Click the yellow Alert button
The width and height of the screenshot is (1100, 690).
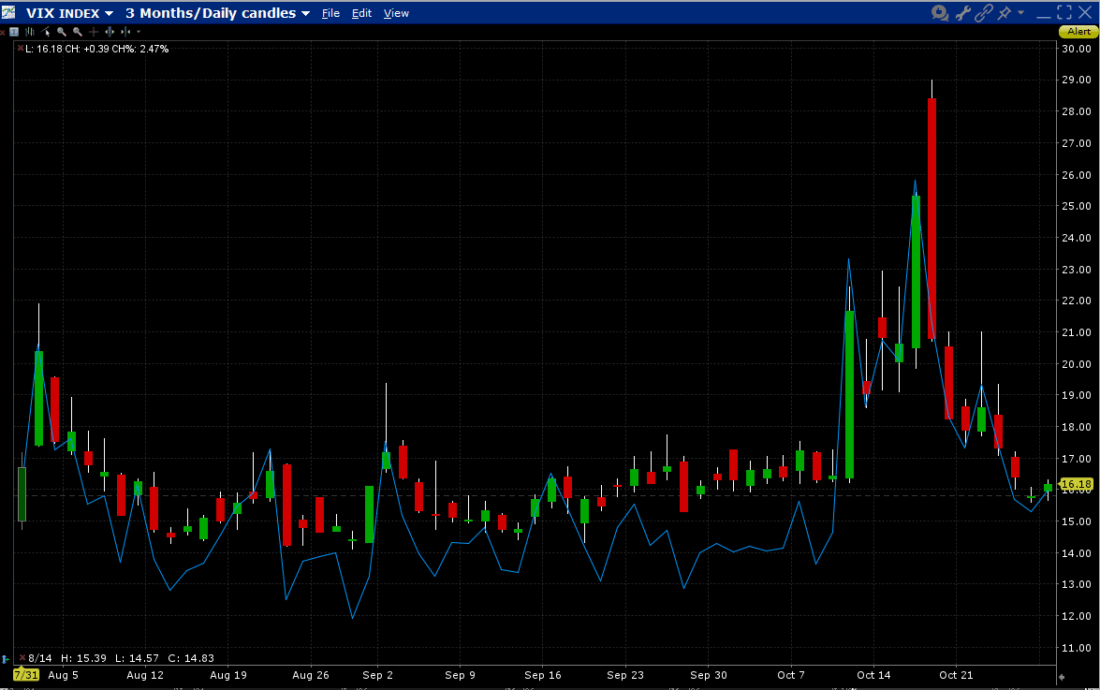click(1078, 32)
